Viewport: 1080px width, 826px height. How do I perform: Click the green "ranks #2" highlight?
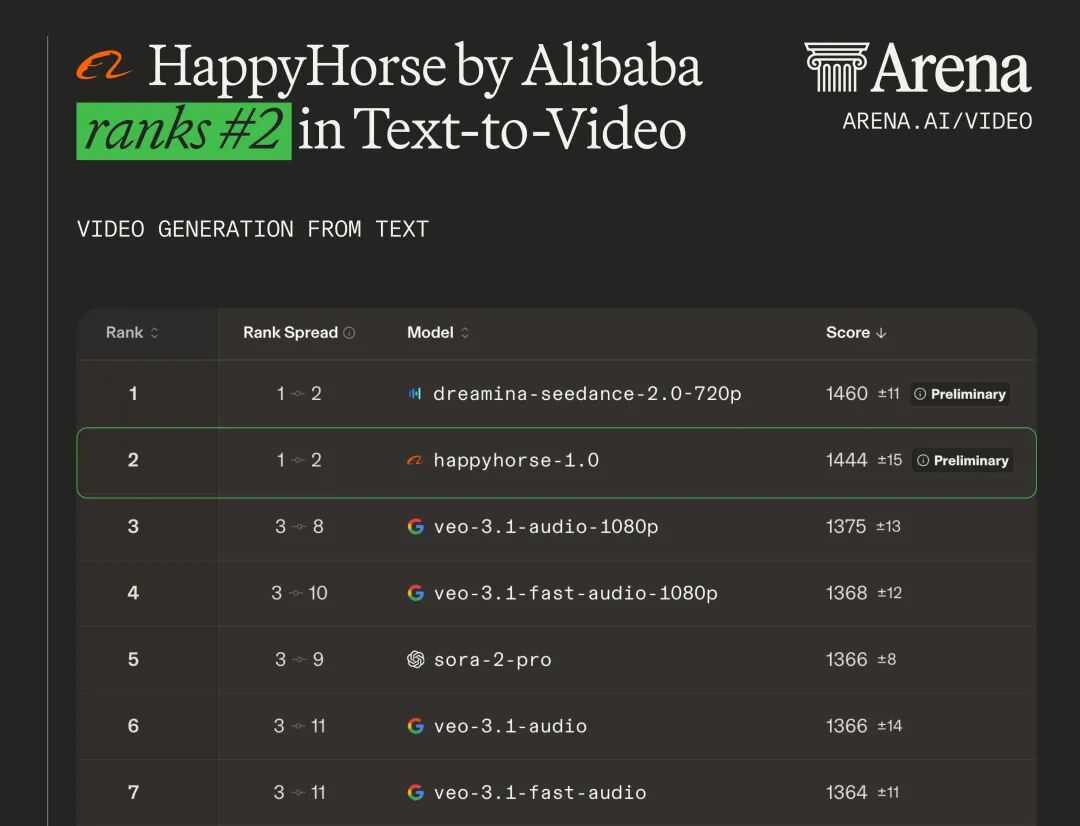[184, 131]
